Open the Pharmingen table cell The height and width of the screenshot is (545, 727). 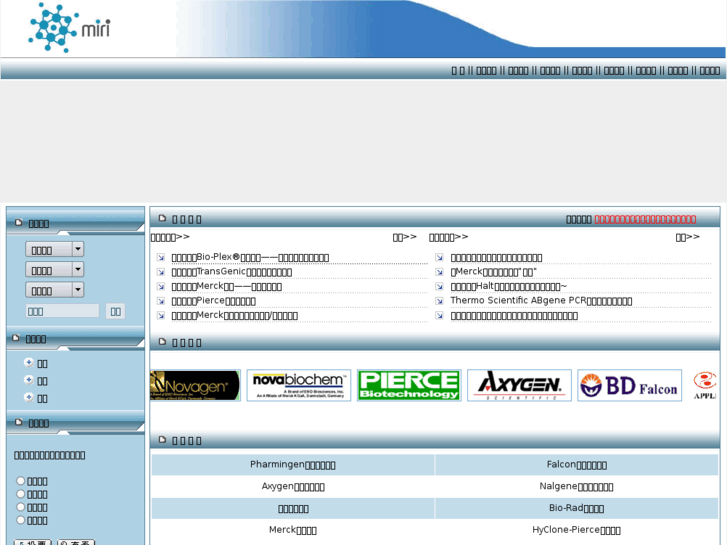coord(293,465)
